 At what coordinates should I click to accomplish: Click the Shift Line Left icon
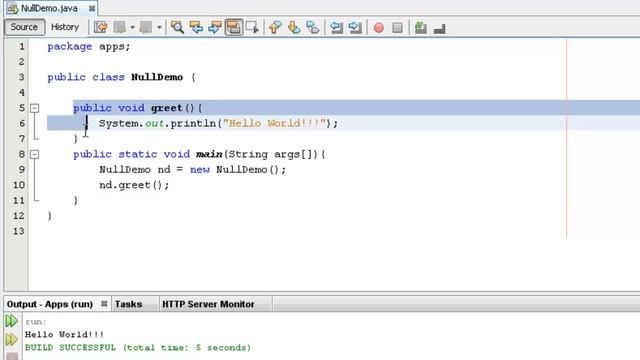[x=336, y=27]
